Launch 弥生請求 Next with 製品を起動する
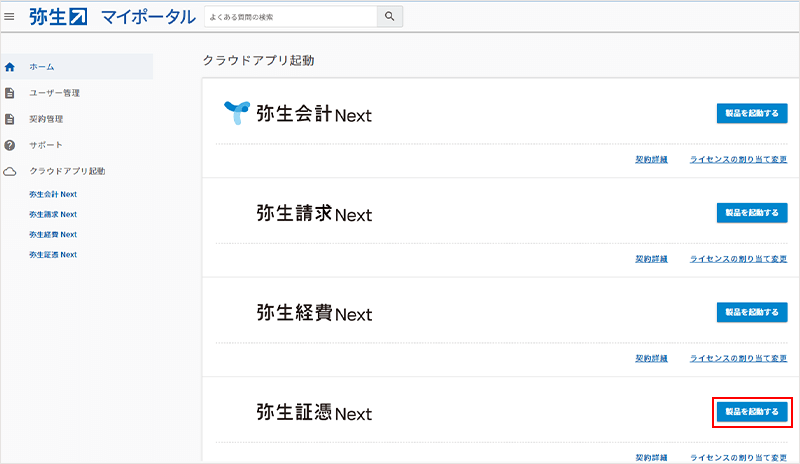The width and height of the screenshot is (800, 464). tap(752, 213)
